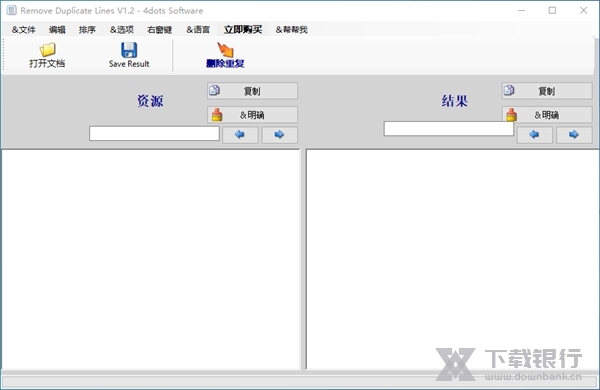Image resolution: width=600 pixels, height=390 pixels.
Task: Go to next match in 结果 panel
Action: pos(574,134)
